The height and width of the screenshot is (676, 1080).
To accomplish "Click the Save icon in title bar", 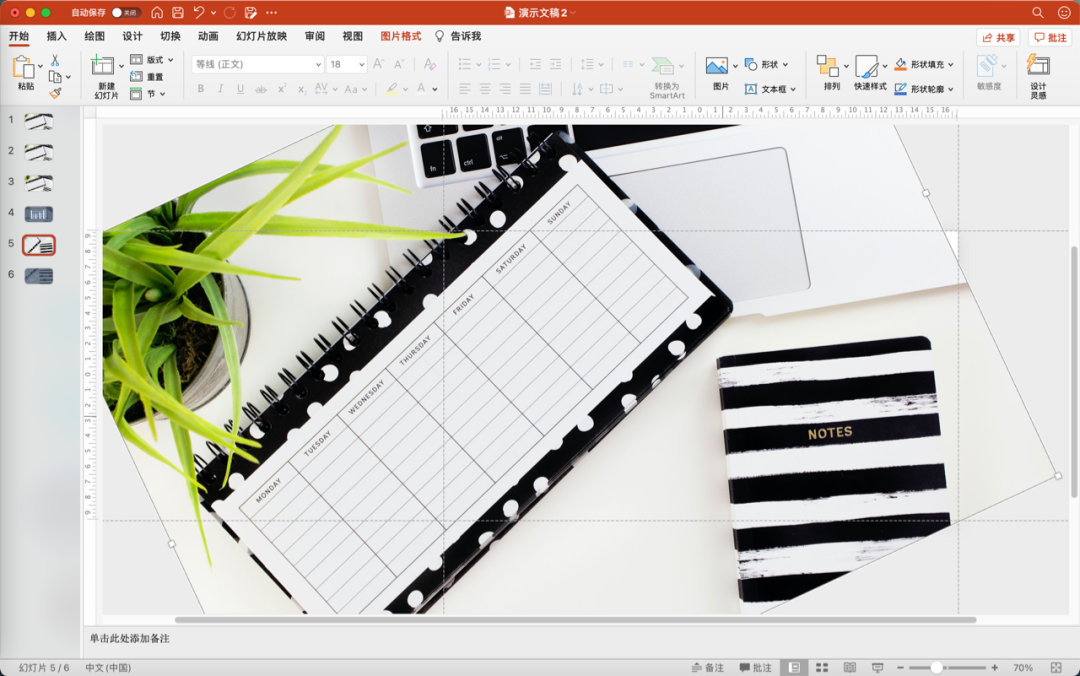I will coord(178,12).
